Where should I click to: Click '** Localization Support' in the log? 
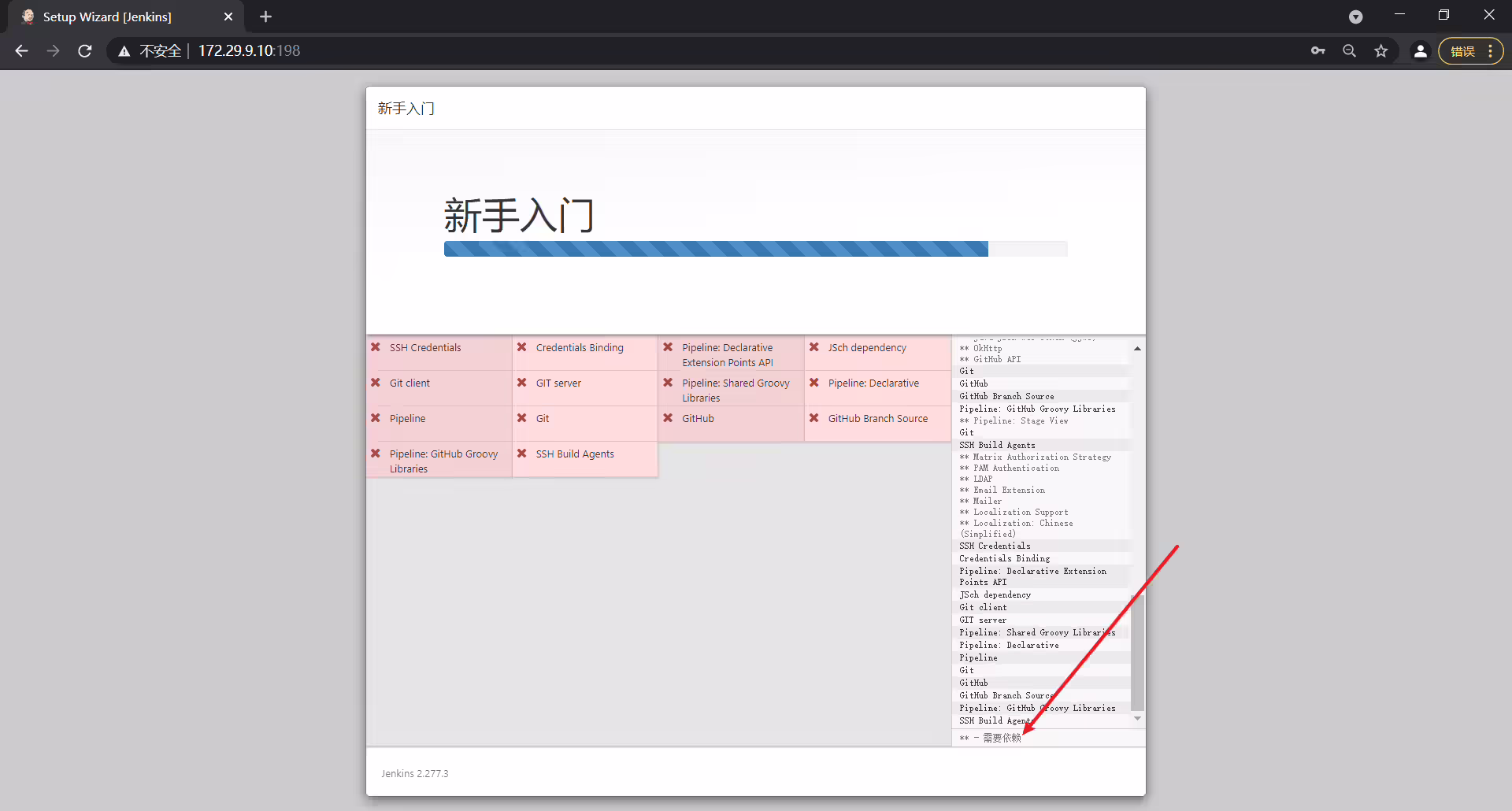click(x=1014, y=512)
